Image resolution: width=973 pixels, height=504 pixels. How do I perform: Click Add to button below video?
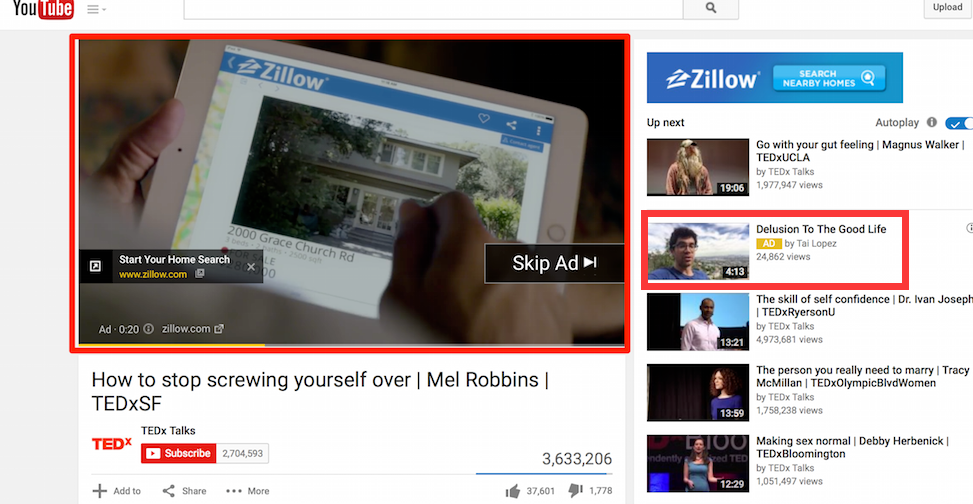click(x=117, y=491)
